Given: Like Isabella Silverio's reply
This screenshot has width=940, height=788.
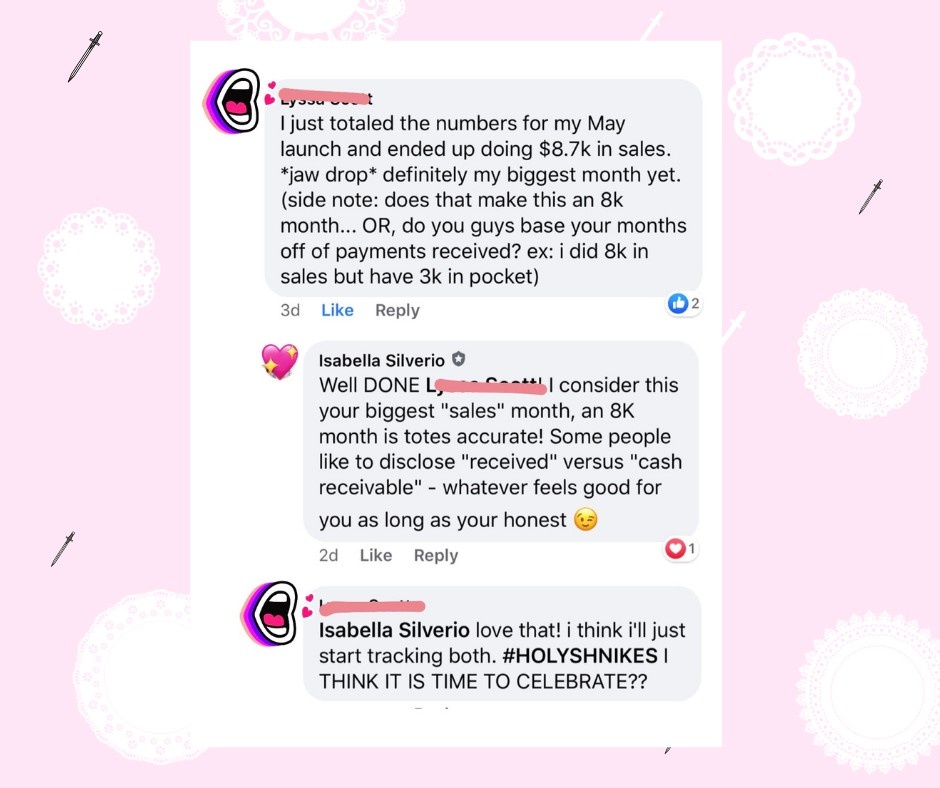Looking at the screenshot, I should [376, 555].
